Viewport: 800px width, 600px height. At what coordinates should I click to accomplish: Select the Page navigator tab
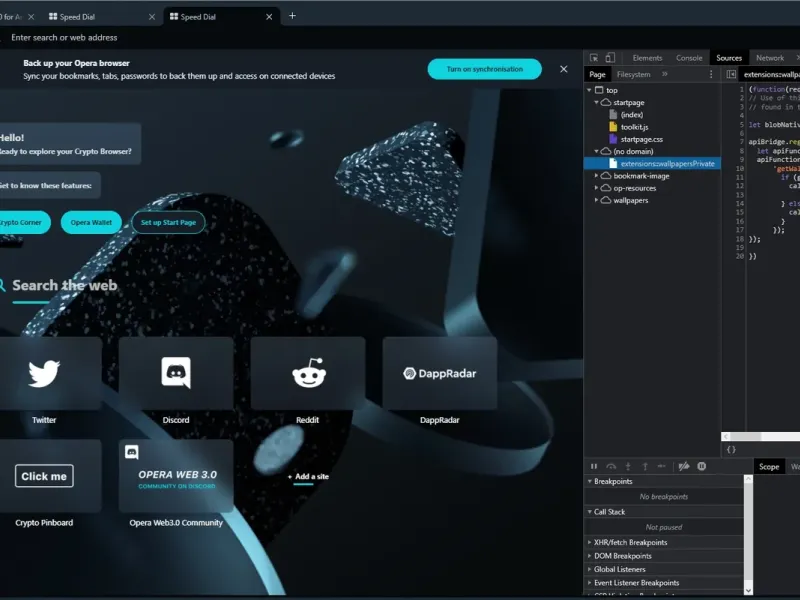[x=597, y=74]
